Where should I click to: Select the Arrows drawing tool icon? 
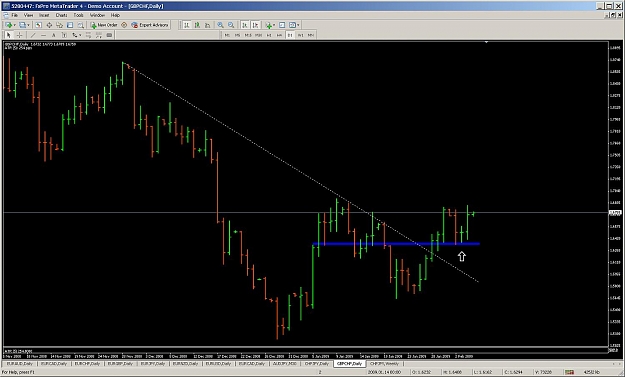pyautogui.click(x=74, y=35)
